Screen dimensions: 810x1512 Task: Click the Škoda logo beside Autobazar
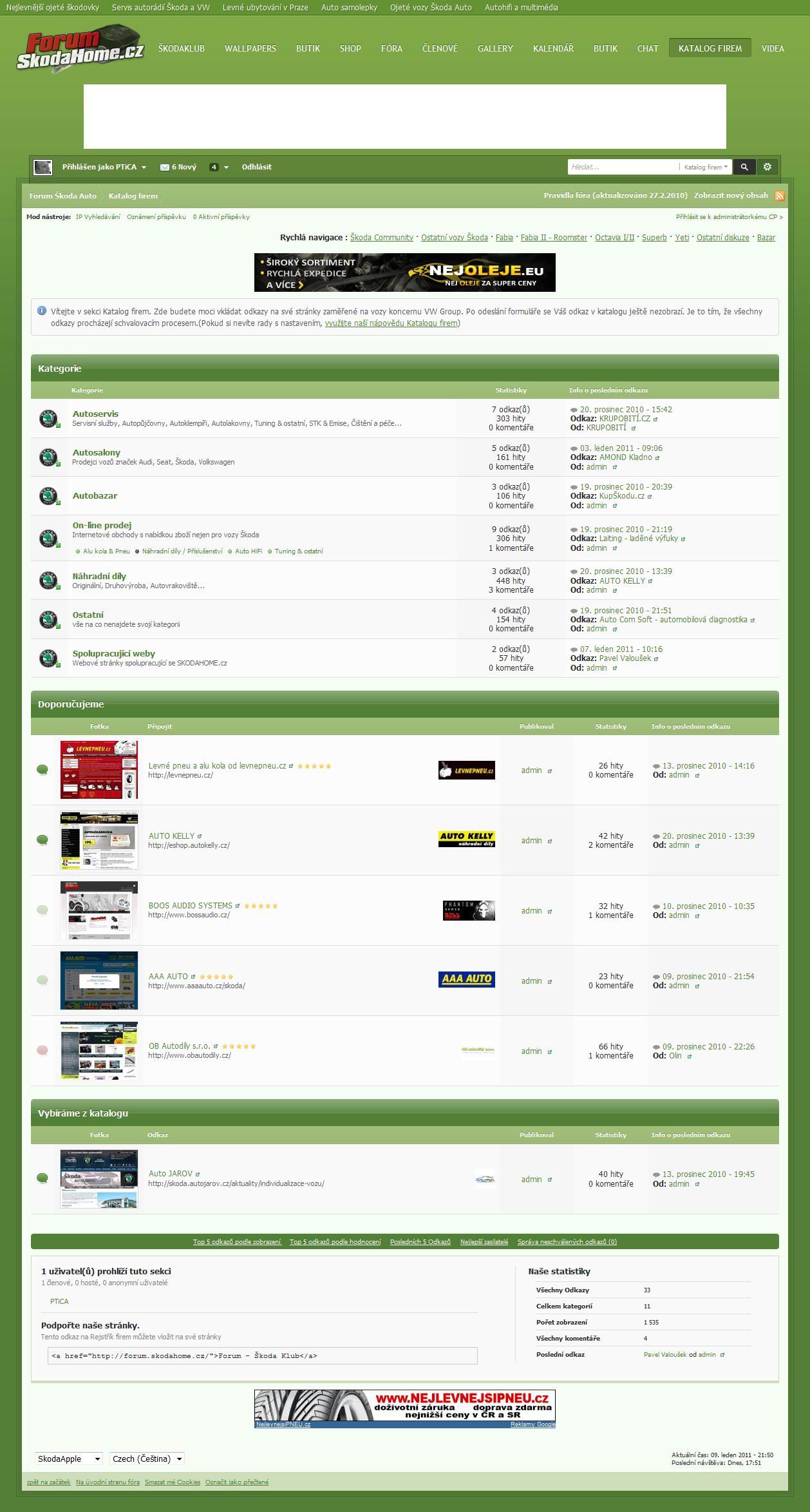49,495
